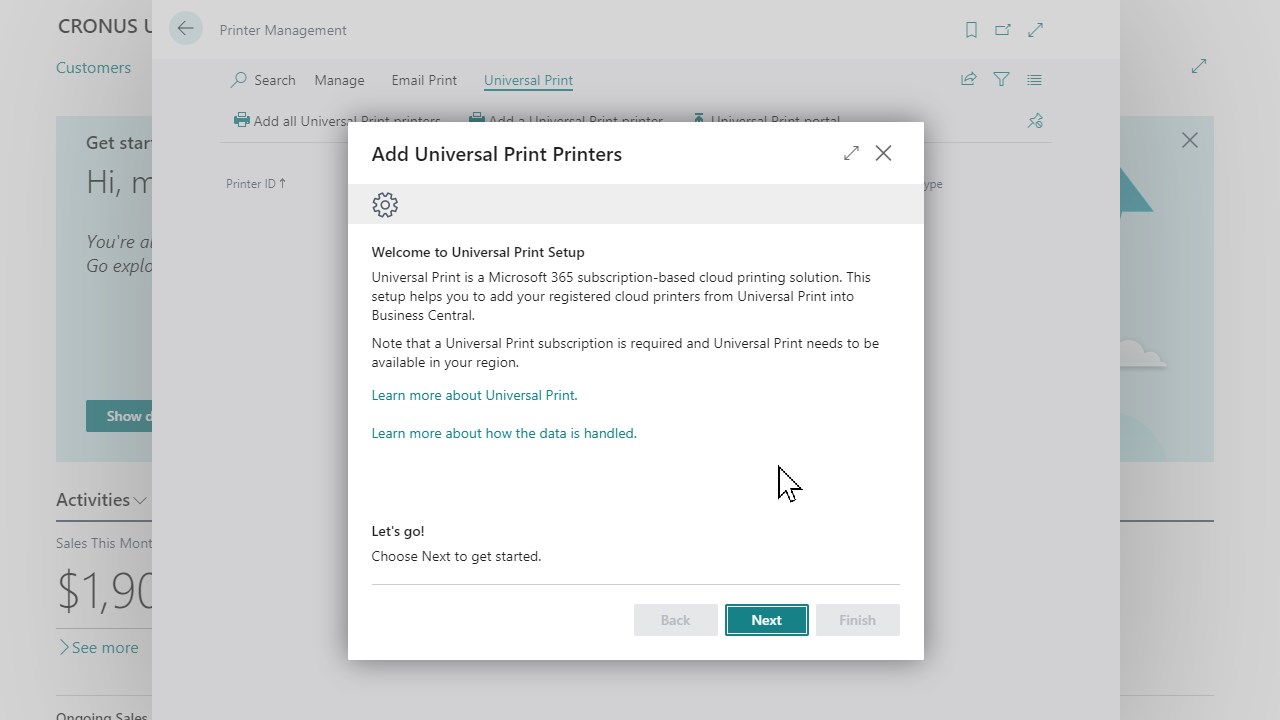Select the Universal Print tab
The height and width of the screenshot is (720, 1280).
click(528, 80)
